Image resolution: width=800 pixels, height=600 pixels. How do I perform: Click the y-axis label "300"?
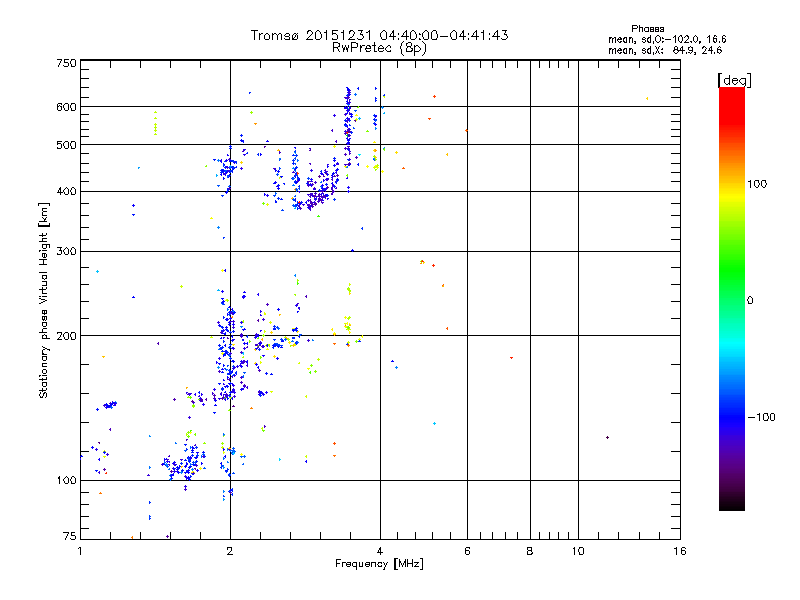click(x=67, y=252)
